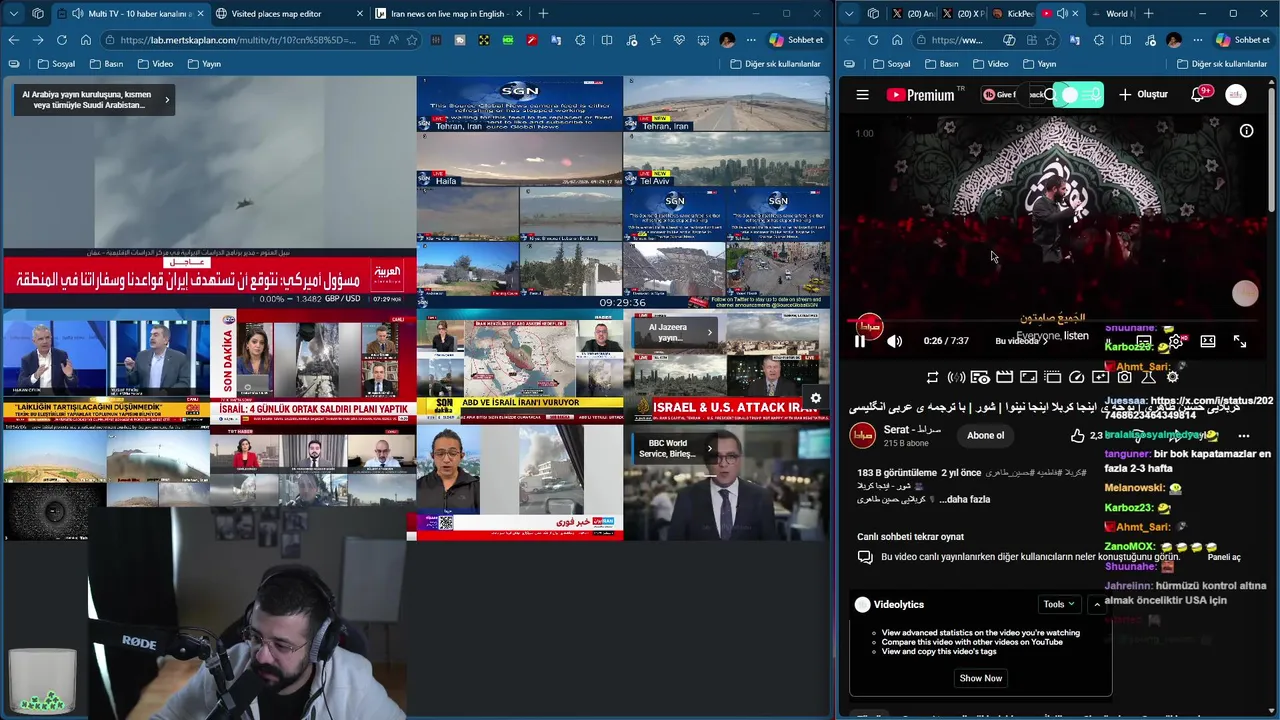1280x720 pixels.
Task: Expand description with daha fazla
Action: [x=967, y=499]
